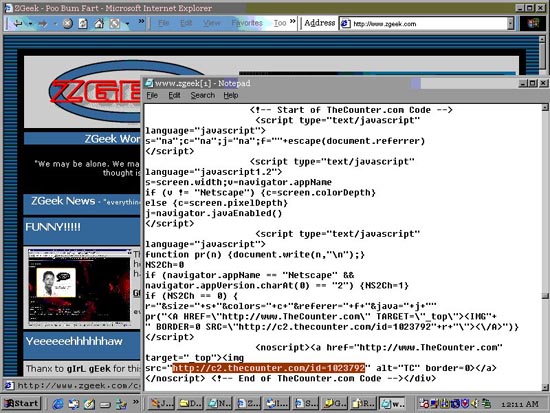Click the volume speaker icon in system tray
The width and height of the screenshot is (550, 413).
[475, 404]
